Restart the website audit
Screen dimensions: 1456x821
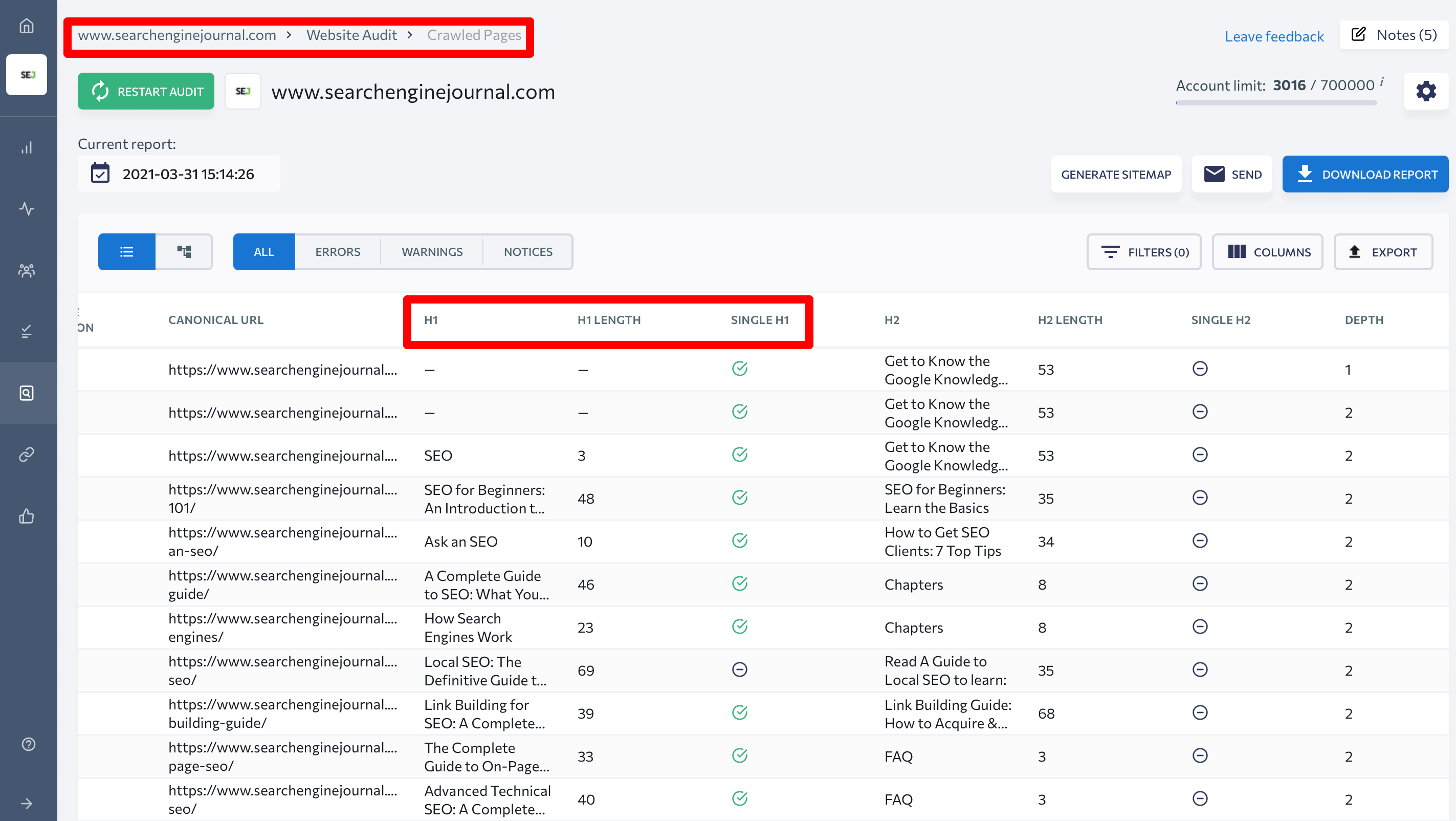(146, 91)
